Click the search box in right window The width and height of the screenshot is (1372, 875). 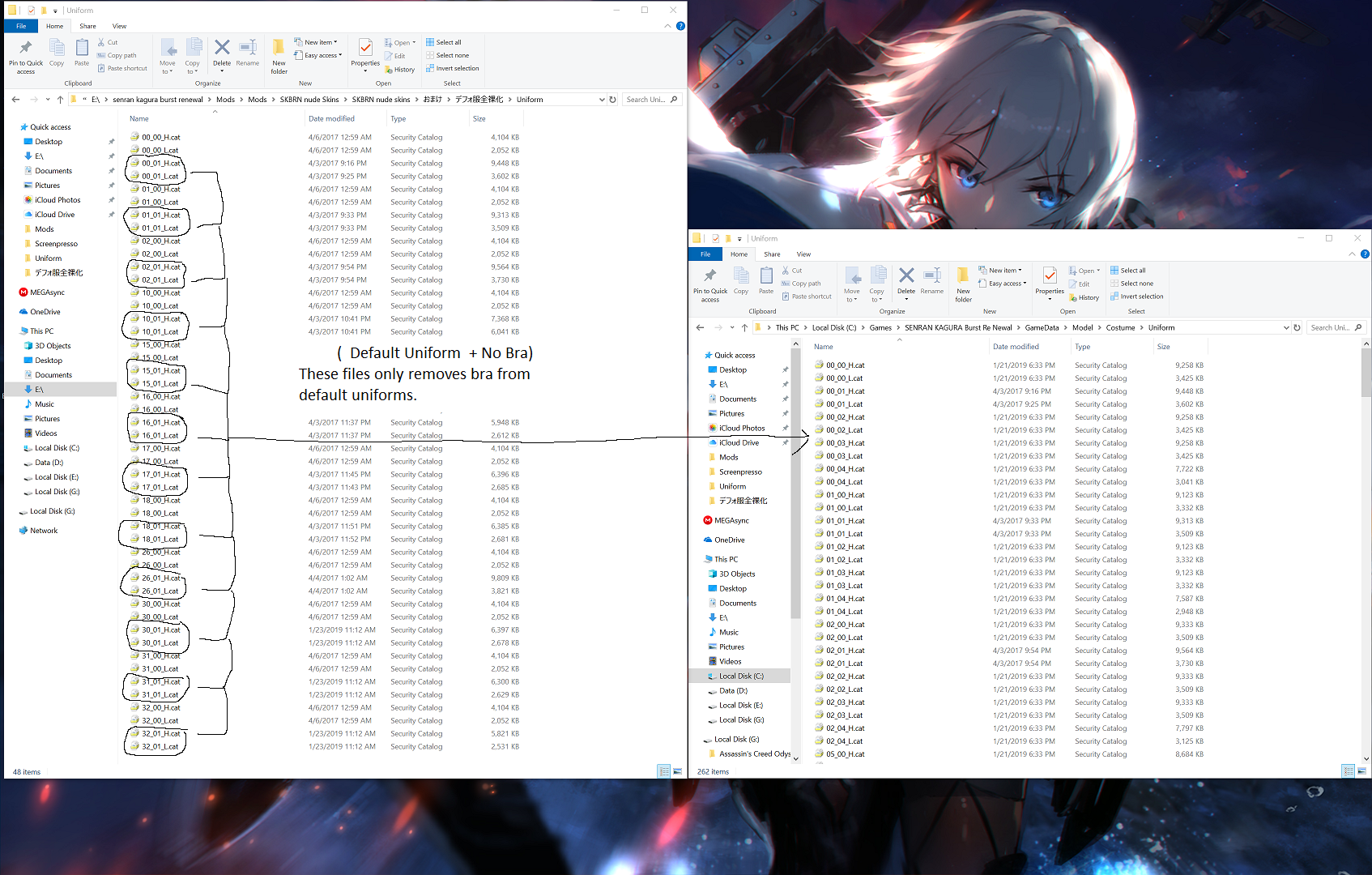coord(1336,327)
